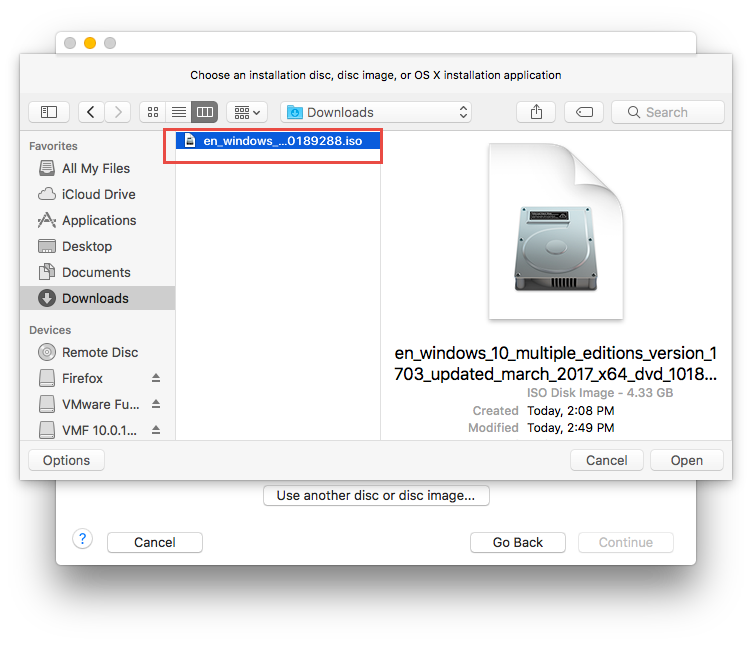
Task: Eject the Firefox volume
Action: coord(156,378)
